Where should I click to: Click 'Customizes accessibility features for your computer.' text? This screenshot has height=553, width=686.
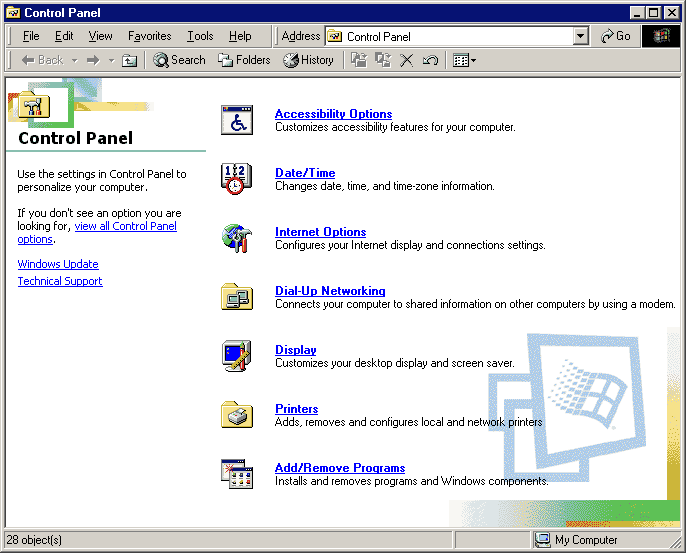[x=395, y=127]
